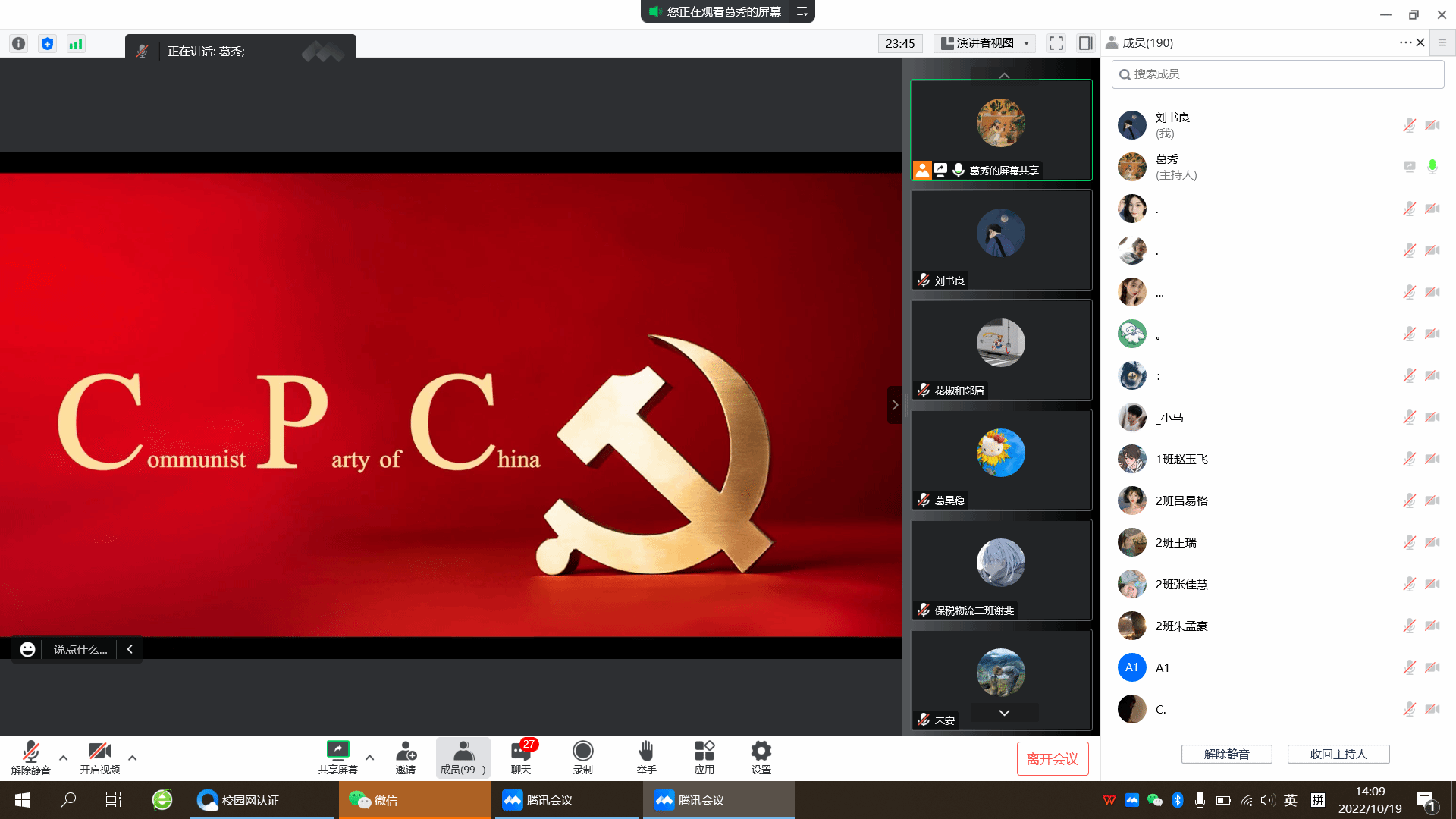
Task: Toggle the right side panel layout icon
Action: (x=1086, y=43)
